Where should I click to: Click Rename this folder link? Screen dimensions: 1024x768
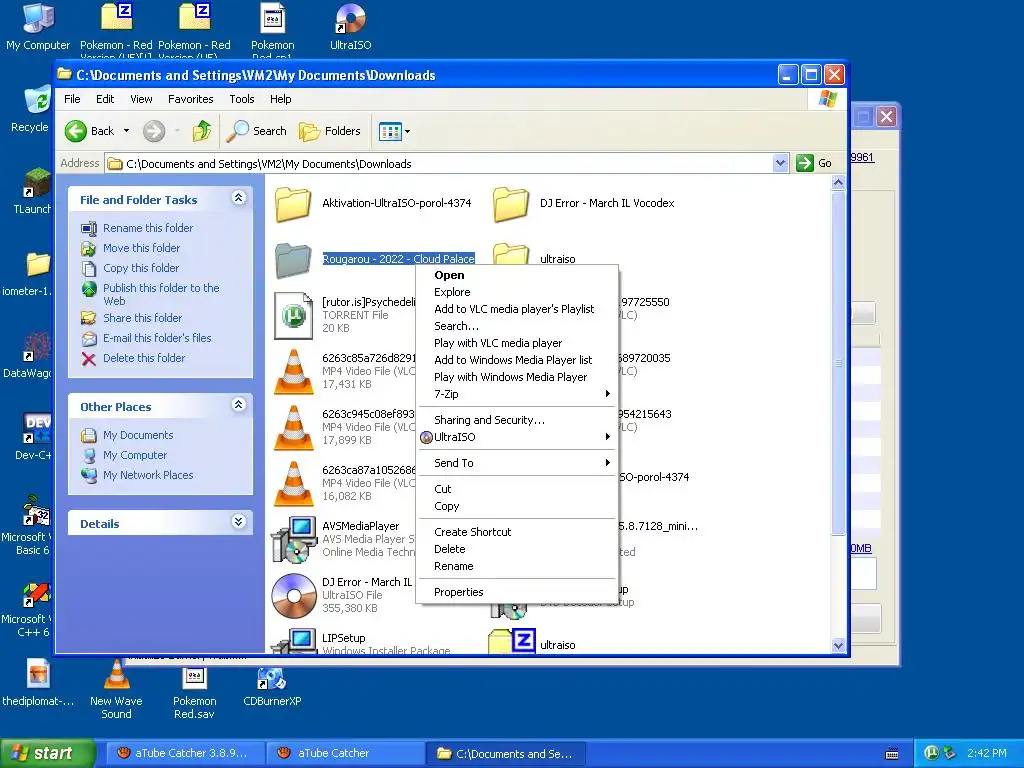click(148, 228)
